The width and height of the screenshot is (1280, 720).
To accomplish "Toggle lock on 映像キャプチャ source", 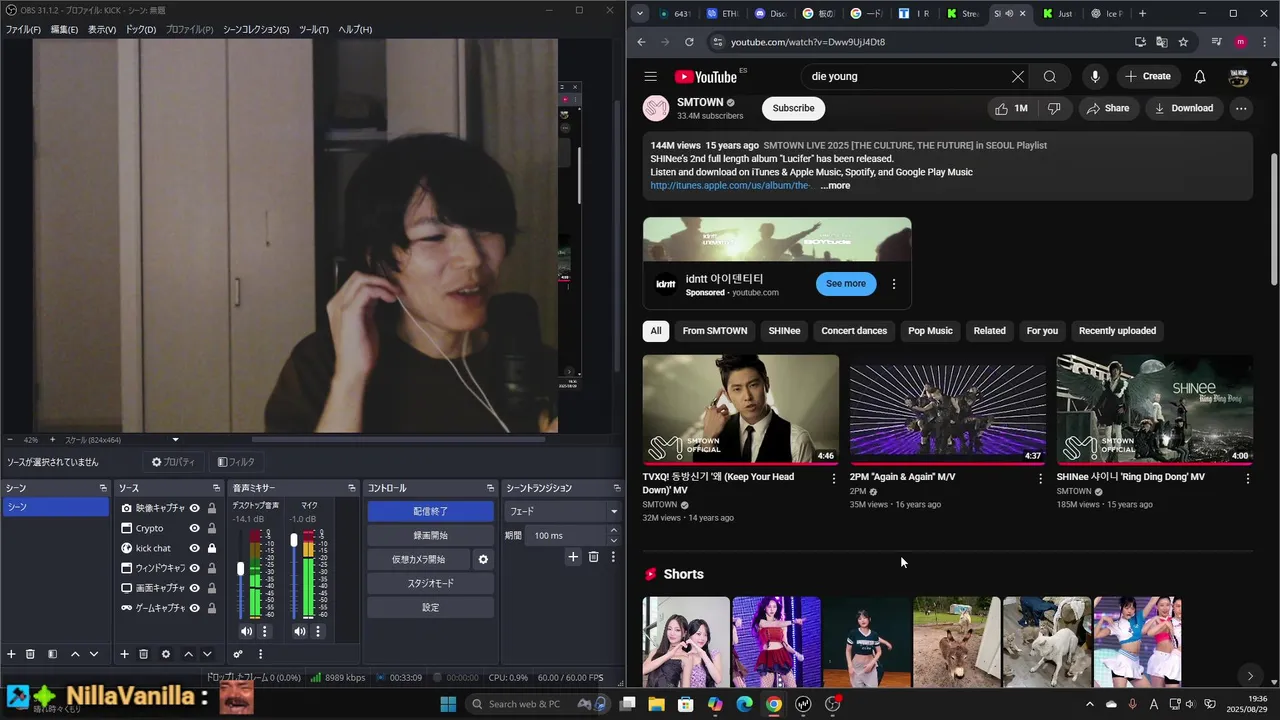I will [x=212, y=508].
